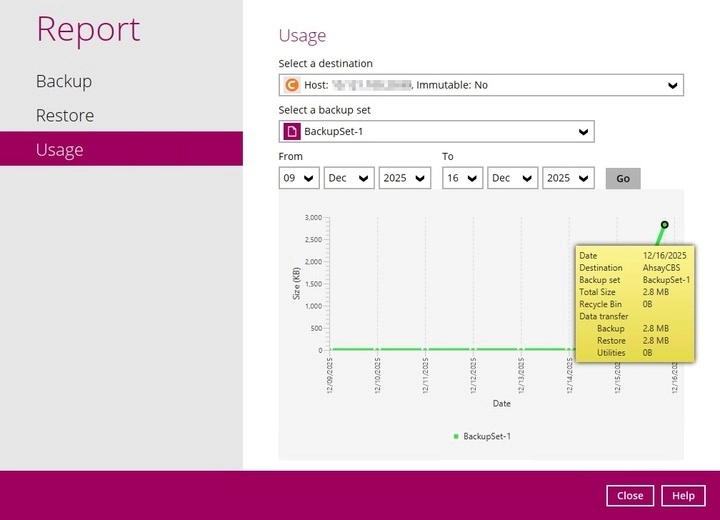
Task: Open the Restore report section
Action: pyautogui.click(x=65, y=116)
